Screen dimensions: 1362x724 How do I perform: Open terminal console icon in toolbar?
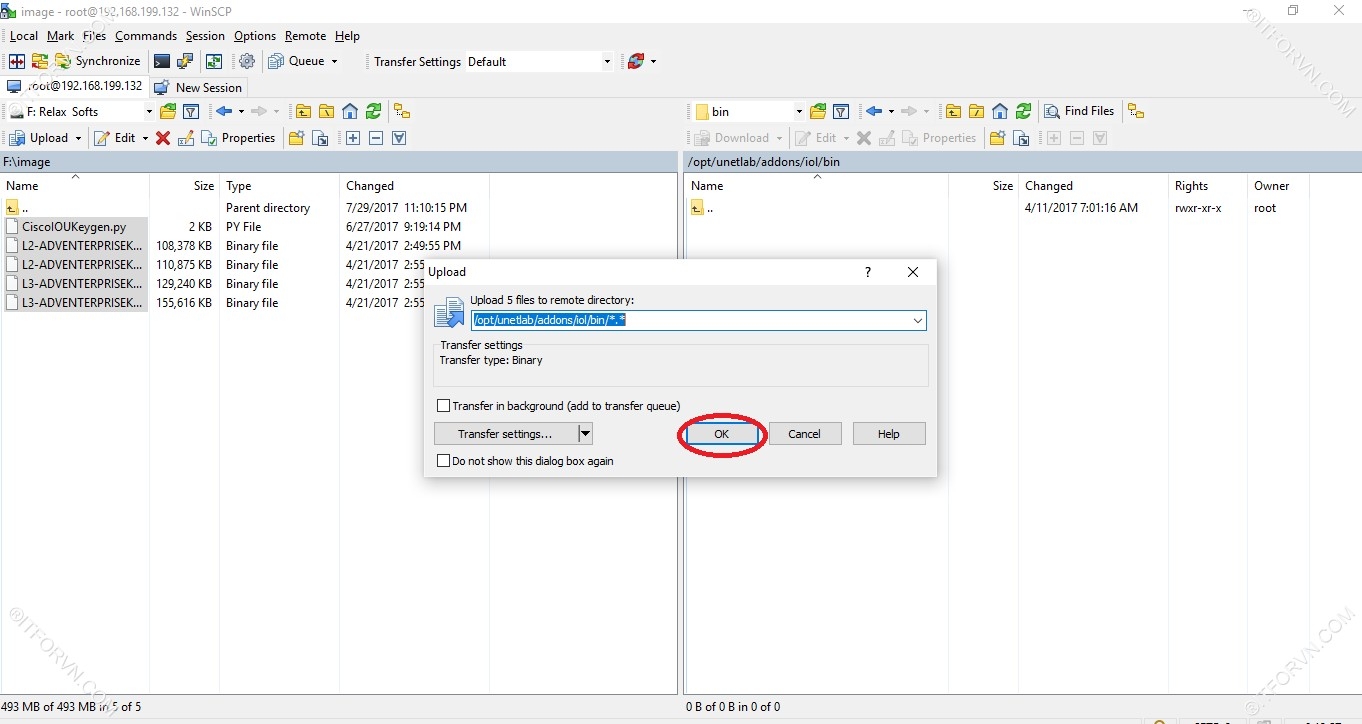(x=161, y=62)
